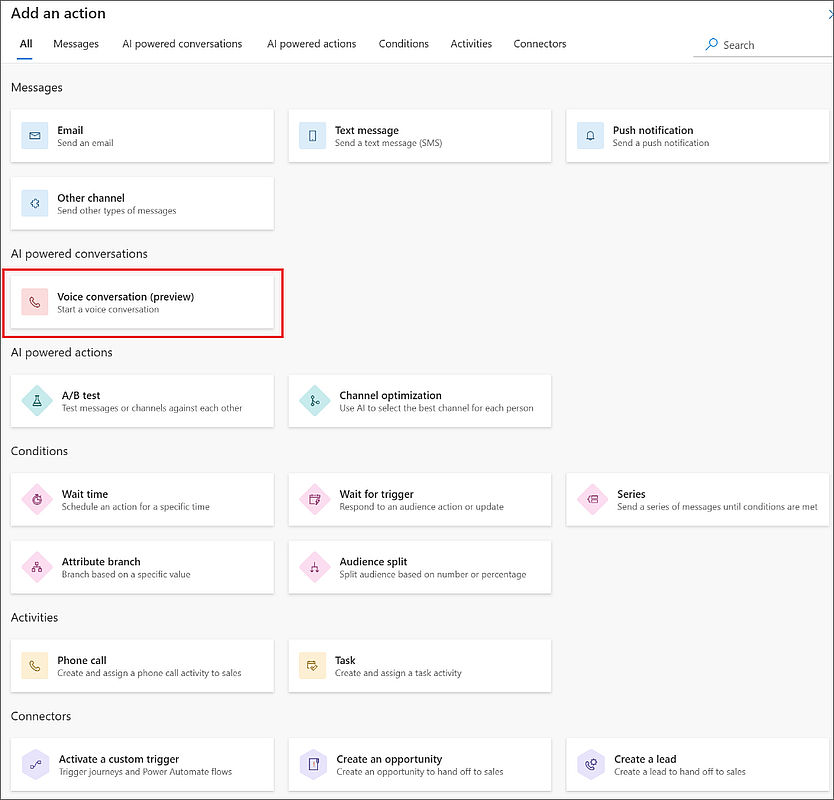Click the Wait time clock icon
834x800 pixels.
coord(37,500)
